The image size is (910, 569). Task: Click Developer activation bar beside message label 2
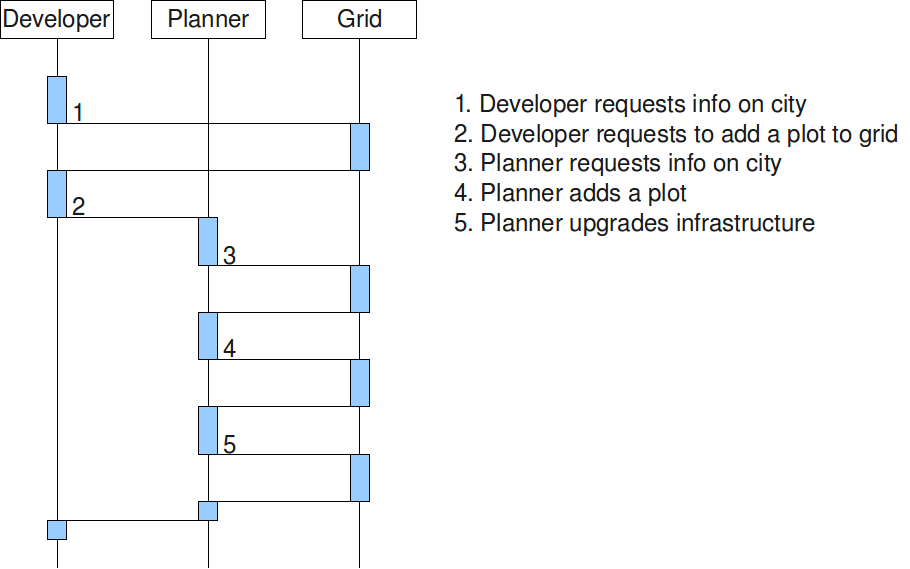tap(57, 193)
